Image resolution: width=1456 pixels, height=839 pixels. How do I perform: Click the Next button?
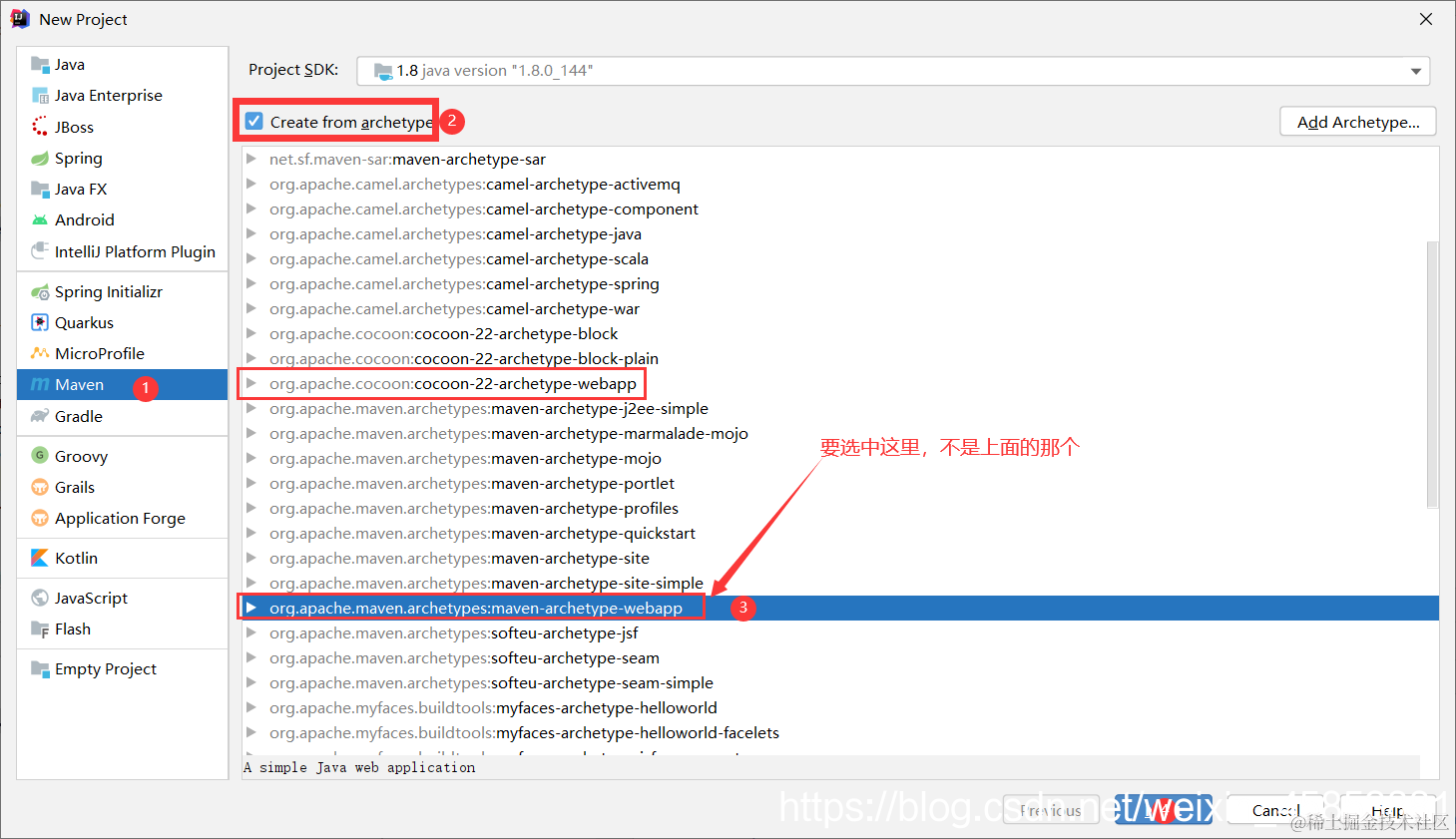click(1165, 810)
